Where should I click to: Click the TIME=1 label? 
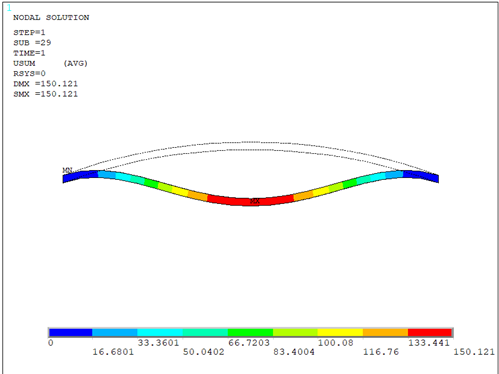click(29, 53)
